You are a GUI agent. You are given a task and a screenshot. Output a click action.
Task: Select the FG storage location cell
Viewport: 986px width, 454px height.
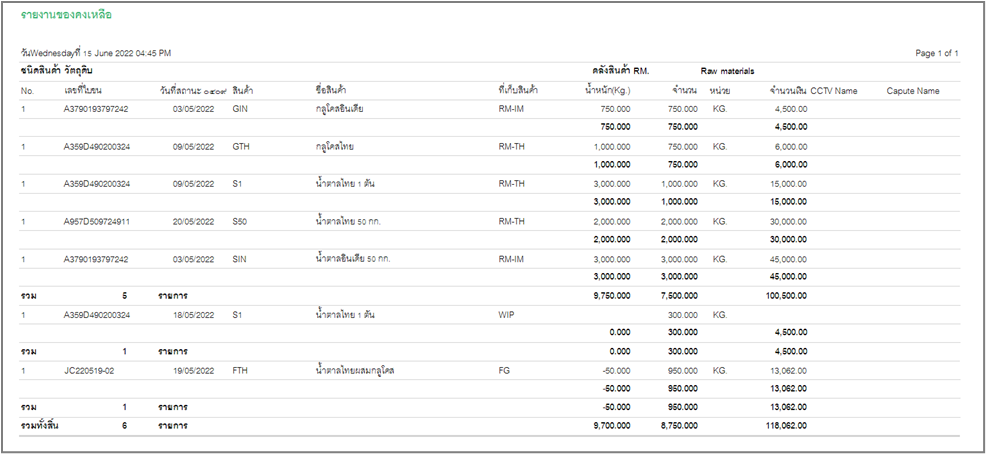503,371
